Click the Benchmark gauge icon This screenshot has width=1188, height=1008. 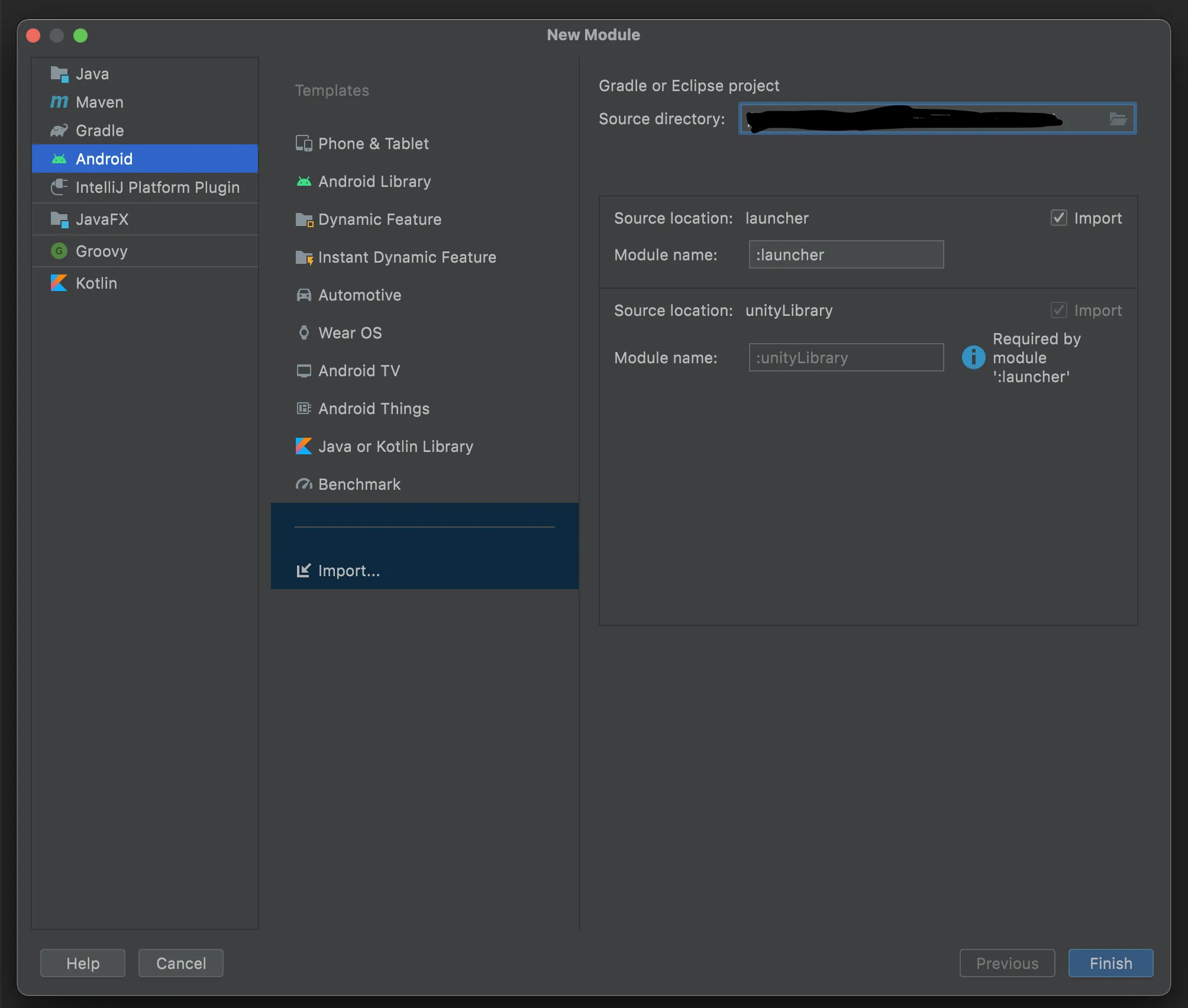point(304,484)
